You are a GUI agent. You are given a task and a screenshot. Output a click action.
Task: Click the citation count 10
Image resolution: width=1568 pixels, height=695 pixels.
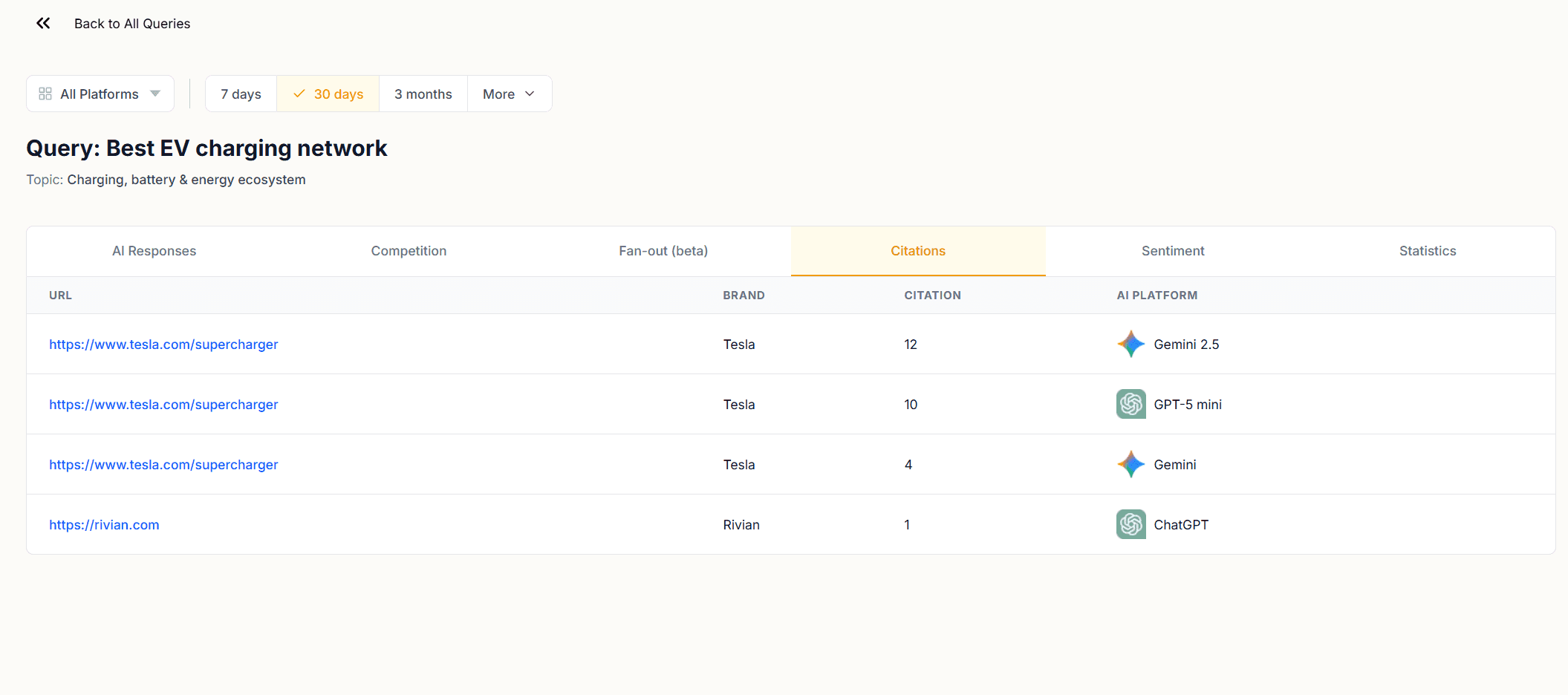(x=911, y=405)
